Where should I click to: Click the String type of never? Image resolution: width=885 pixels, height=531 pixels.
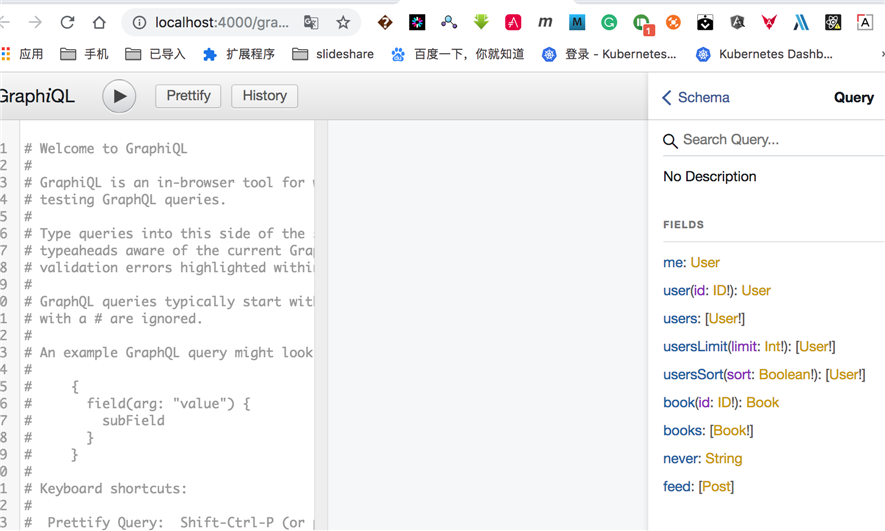click(x=724, y=459)
